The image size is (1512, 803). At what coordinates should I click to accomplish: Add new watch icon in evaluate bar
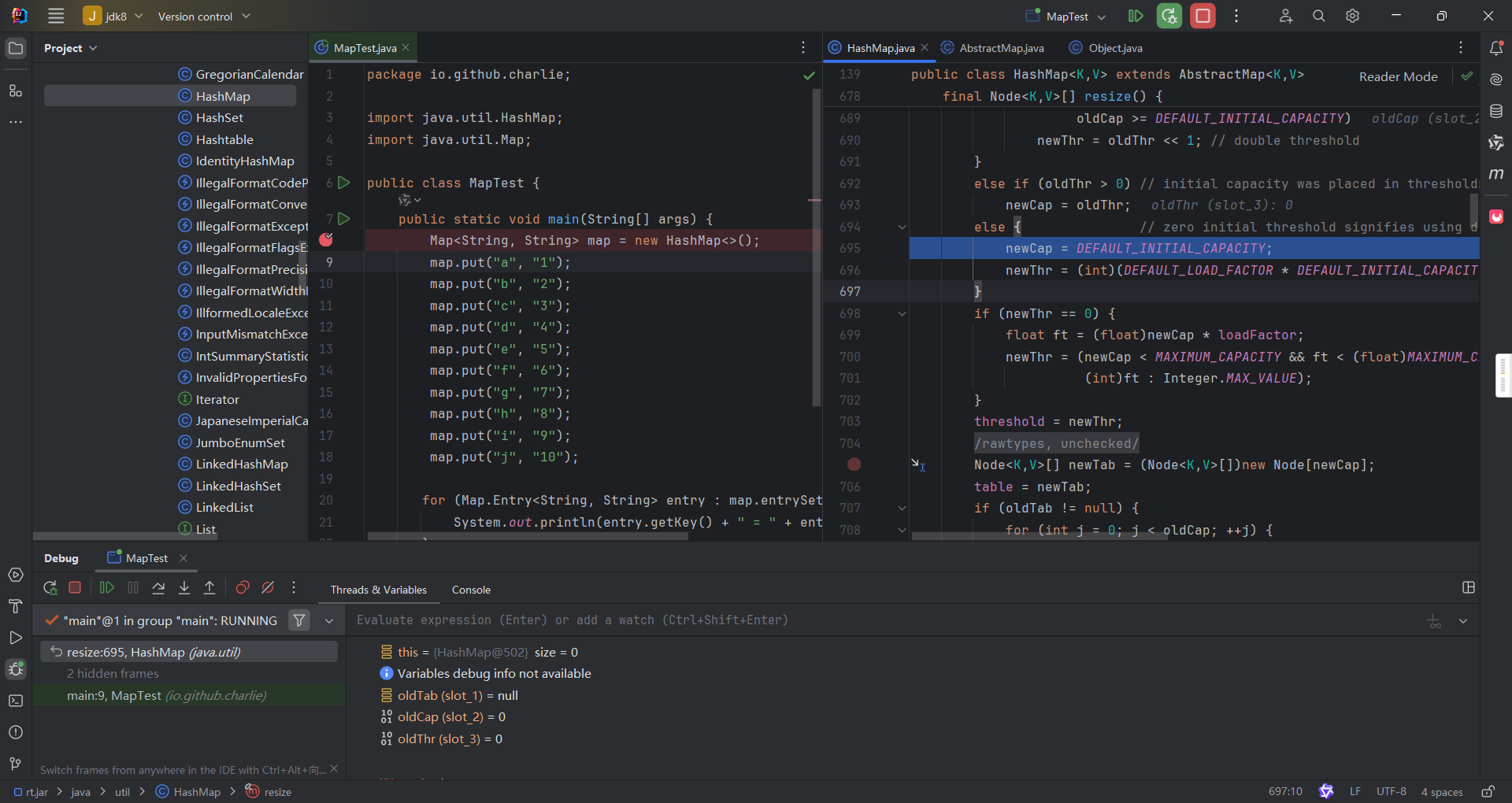tap(1434, 621)
